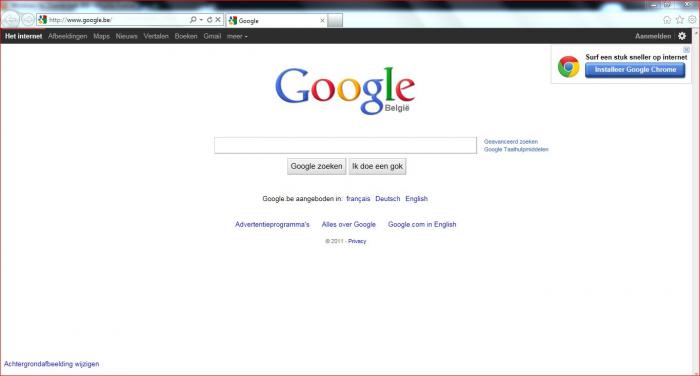This screenshot has width=700, height=376.
Task: Open Geavanceerd zoeken link
Action: point(511,142)
